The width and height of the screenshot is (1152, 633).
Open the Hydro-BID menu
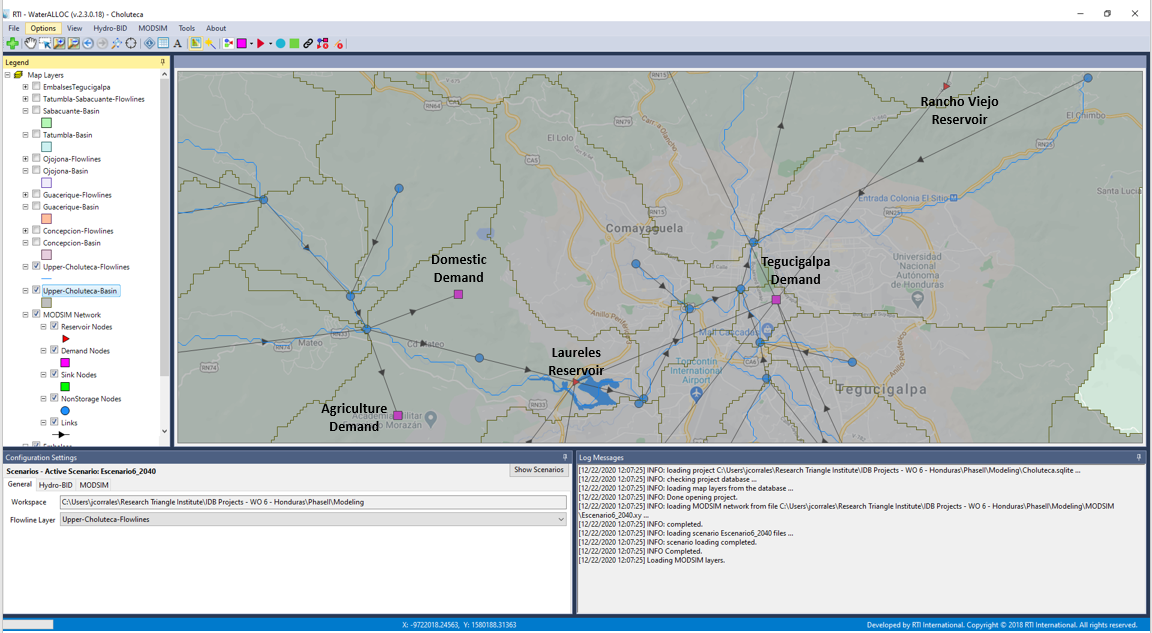click(x=109, y=29)
